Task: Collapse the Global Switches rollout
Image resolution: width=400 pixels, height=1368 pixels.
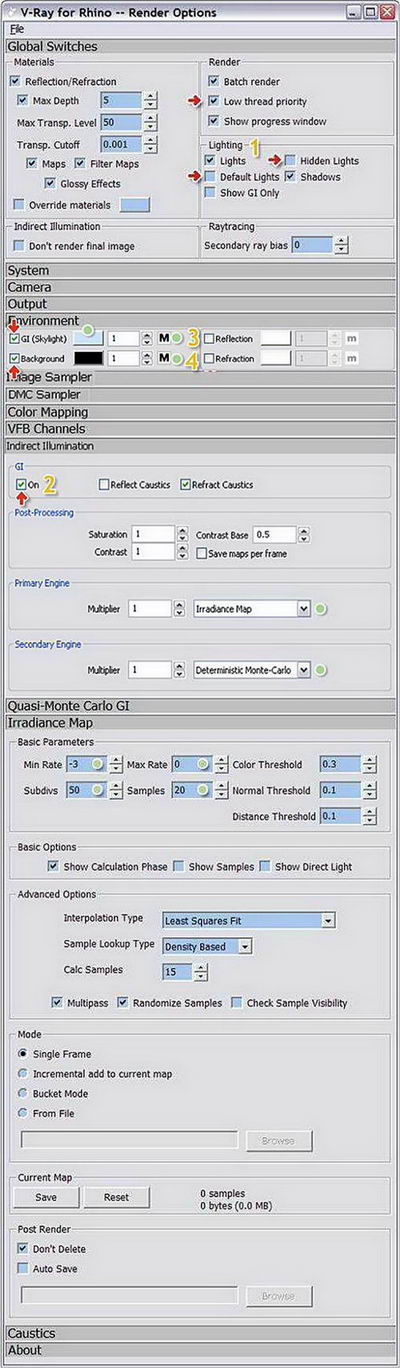Action: click(x=200, y=46)
